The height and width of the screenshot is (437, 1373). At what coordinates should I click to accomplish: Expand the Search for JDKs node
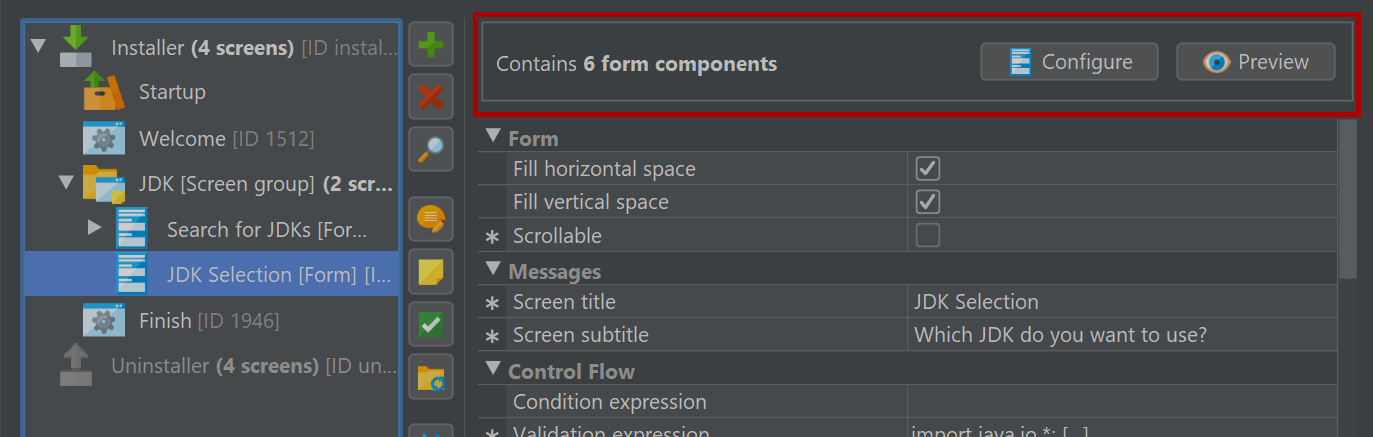click(x=95, y=228)
